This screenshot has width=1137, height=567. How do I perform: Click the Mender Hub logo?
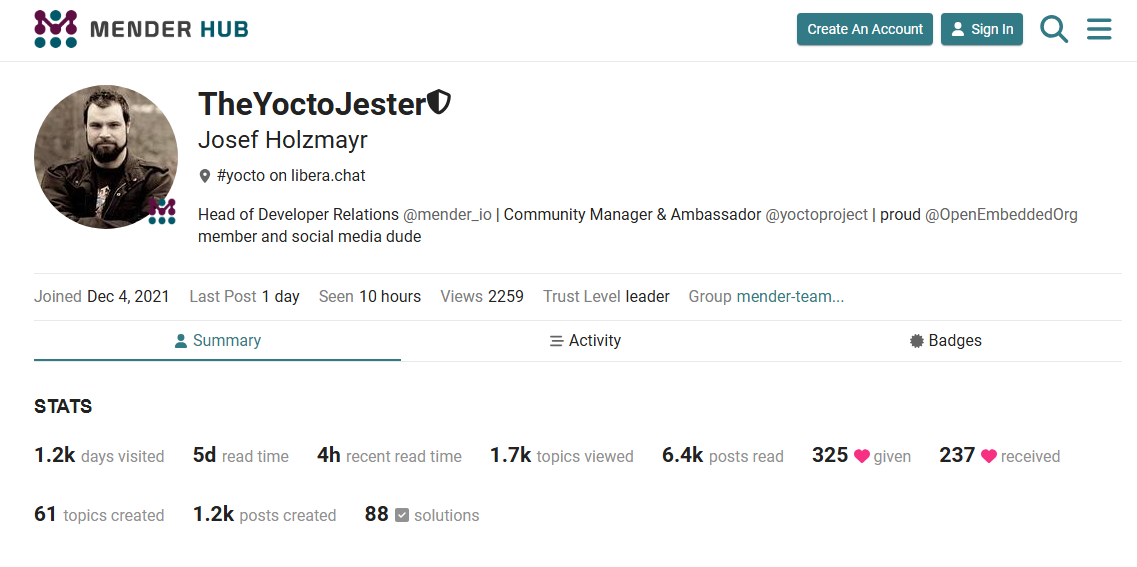click(141, 29)
